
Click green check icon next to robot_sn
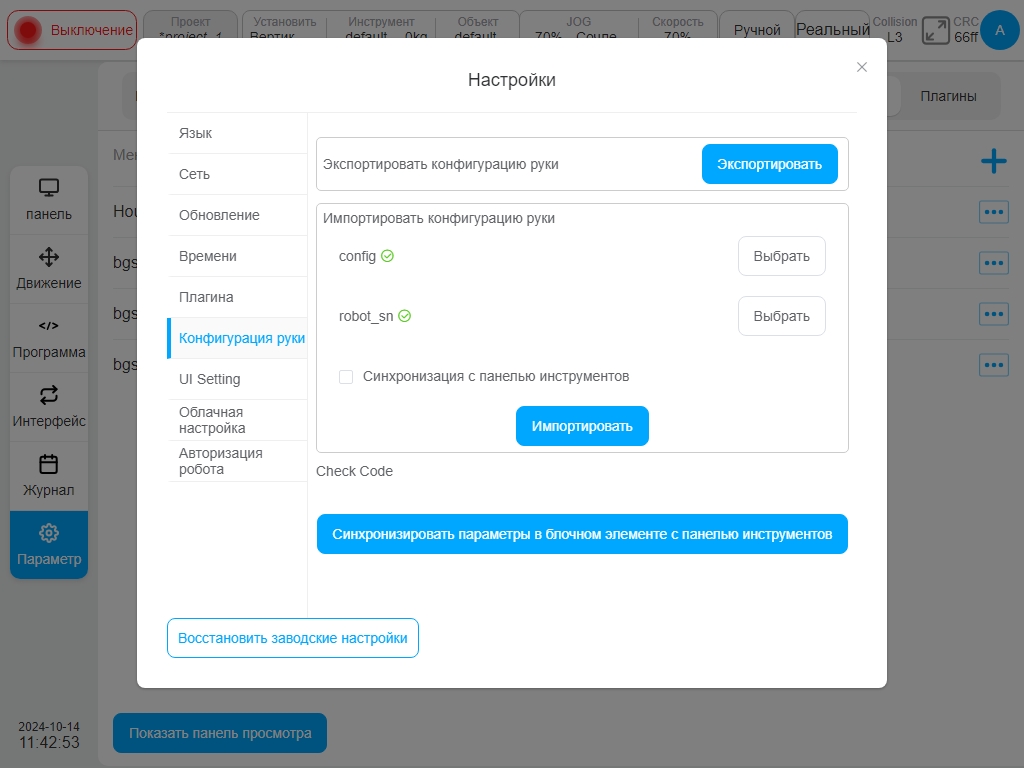[405, 316]
